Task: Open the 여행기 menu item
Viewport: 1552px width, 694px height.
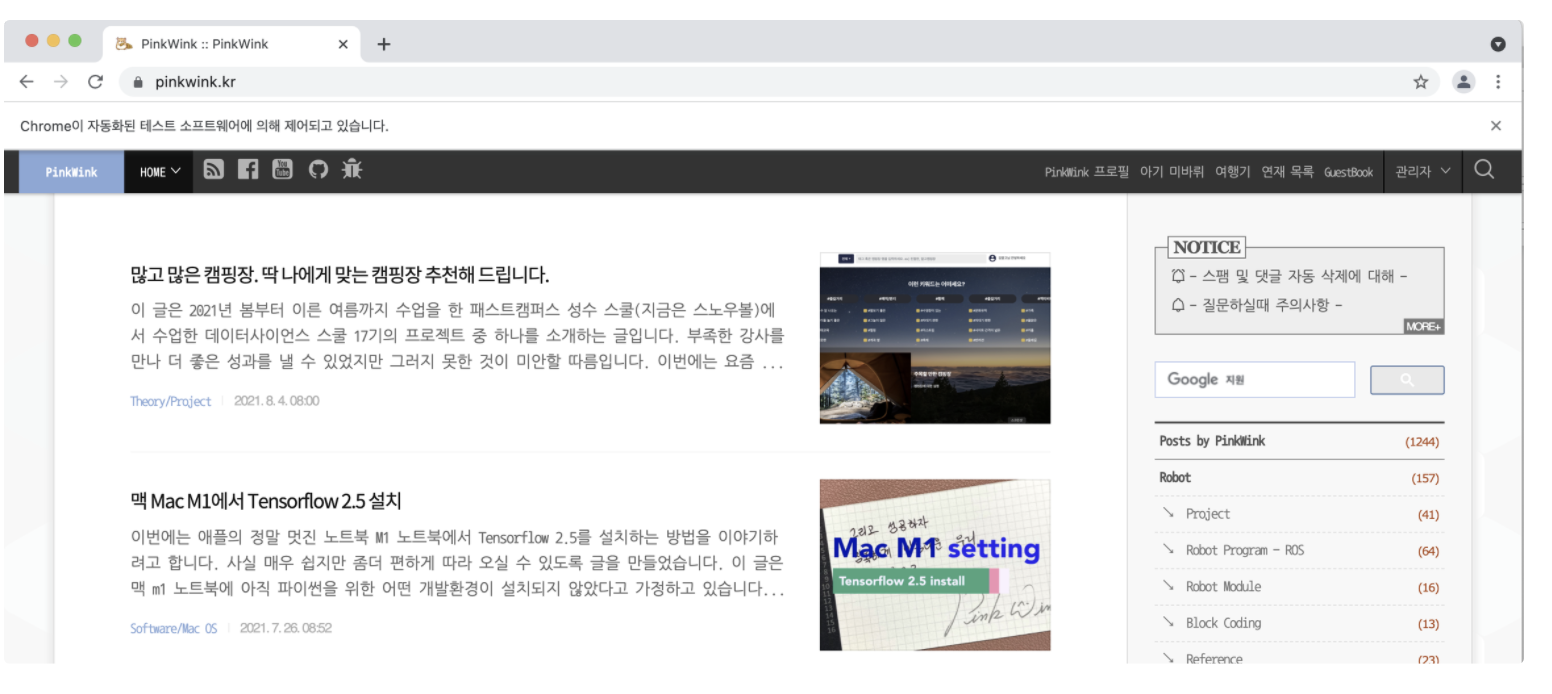Action: pos(1232,172)
